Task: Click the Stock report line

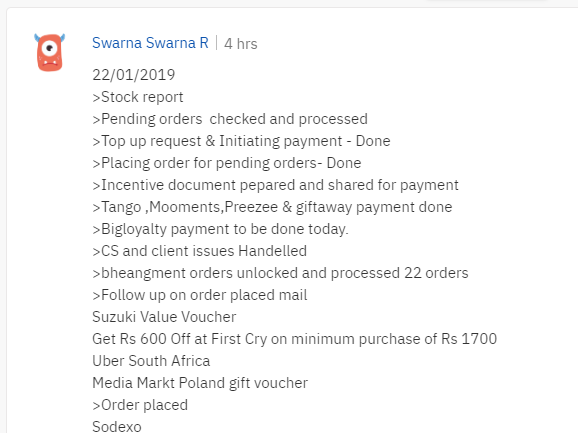Action: (137, 97)
